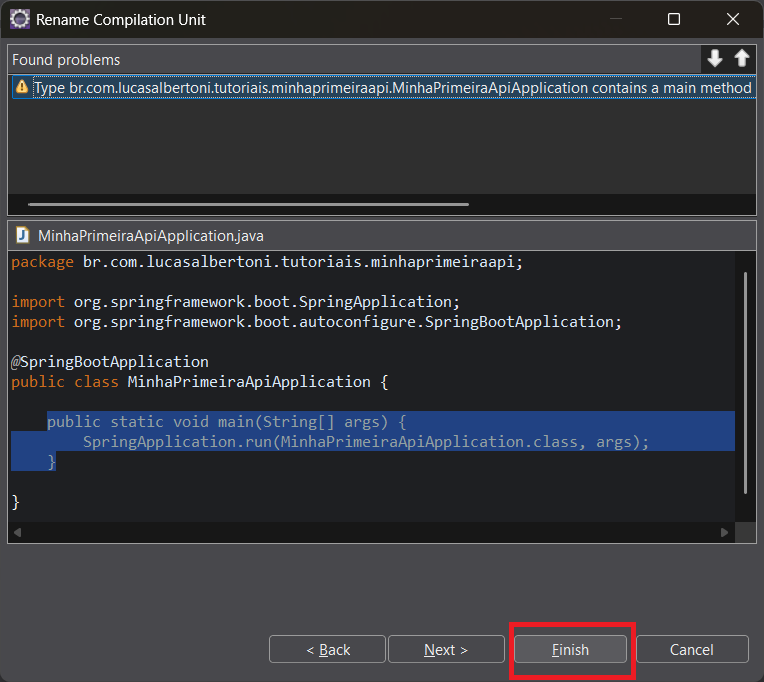The width and height of the screenshot is (764, 682).
Task: Click the Found problems horizontal scrollbar
Action: pyautogui.click(x=248, y=204)
